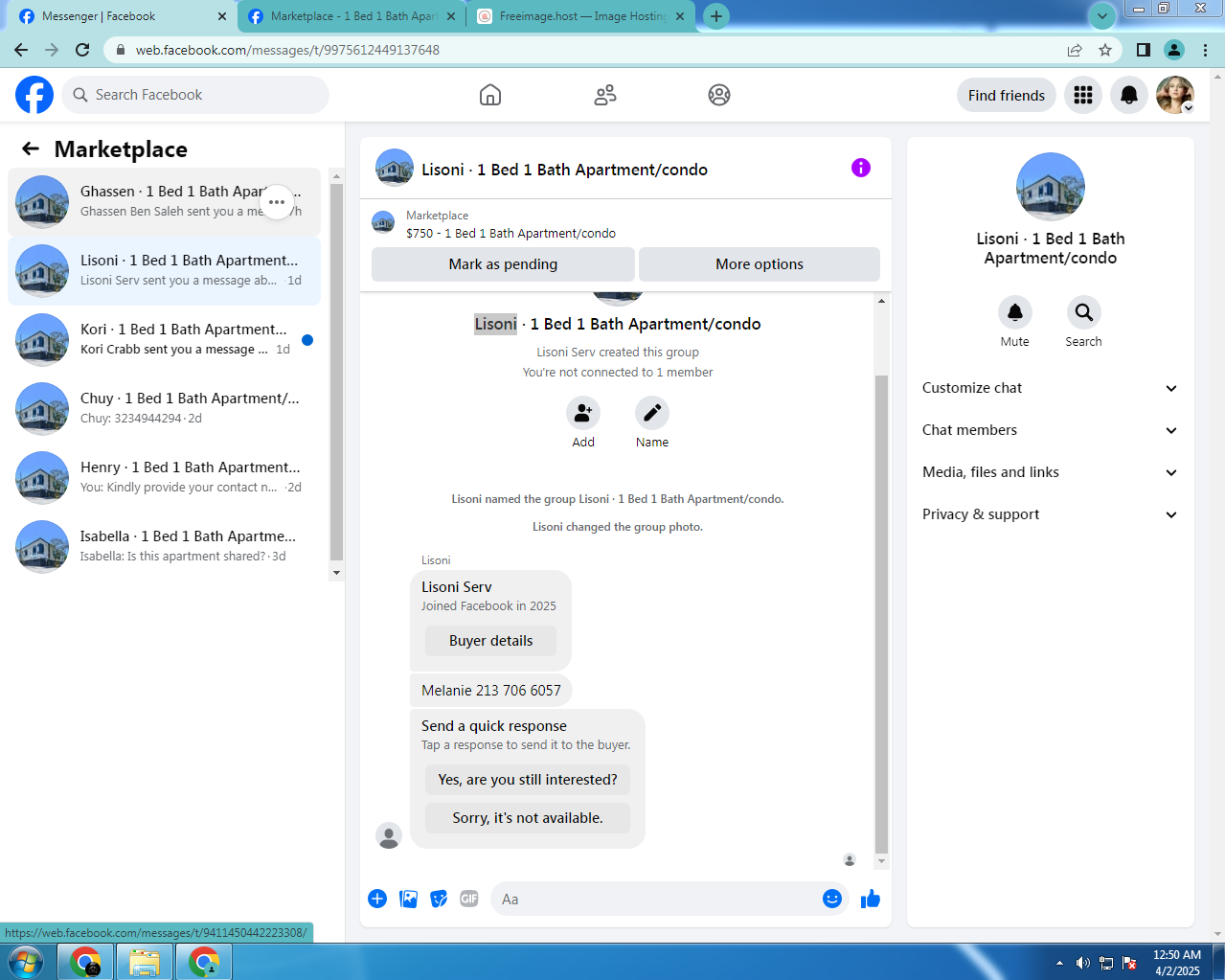This screenshot has width=1225, height=980.
Task: Choose a GIF using the GIF icon
Action: 469,899
